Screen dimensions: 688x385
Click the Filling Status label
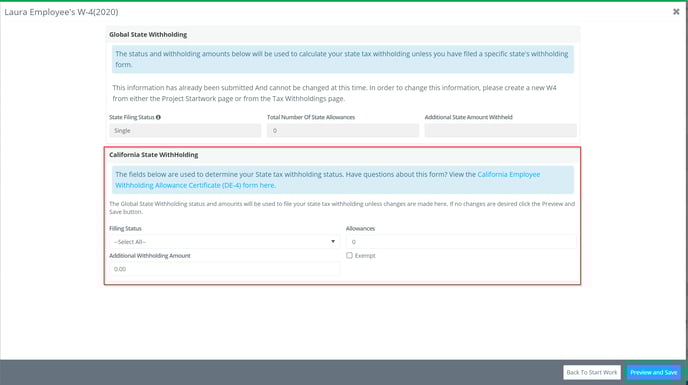point(125,228)
